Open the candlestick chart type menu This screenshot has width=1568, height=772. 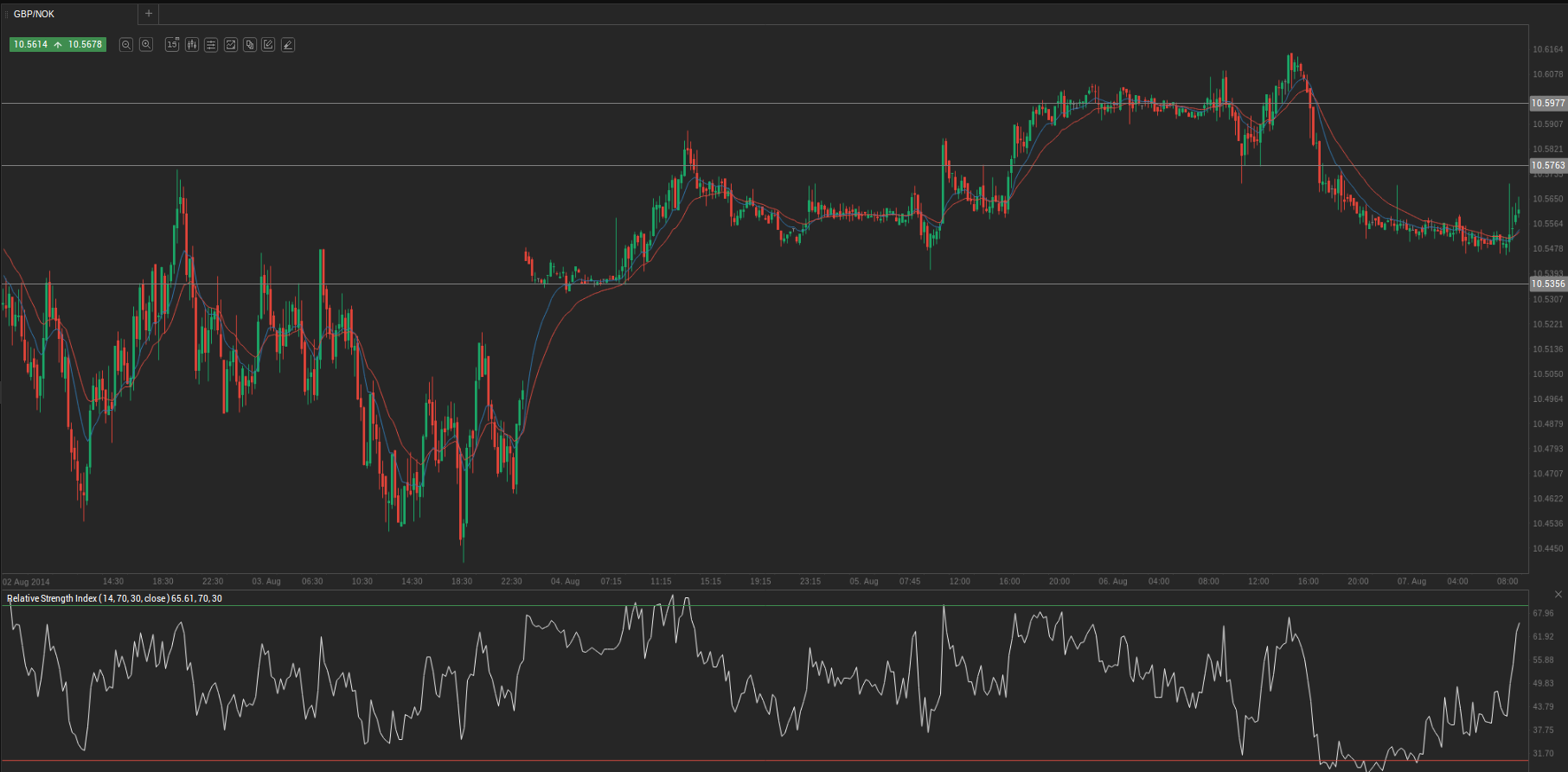coord(192,45)
